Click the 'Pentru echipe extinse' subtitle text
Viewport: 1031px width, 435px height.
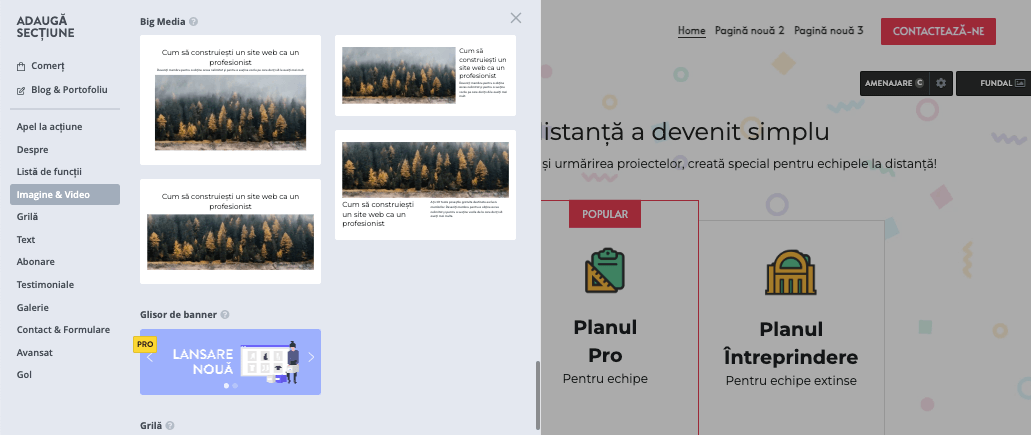[x=791, y=380]
